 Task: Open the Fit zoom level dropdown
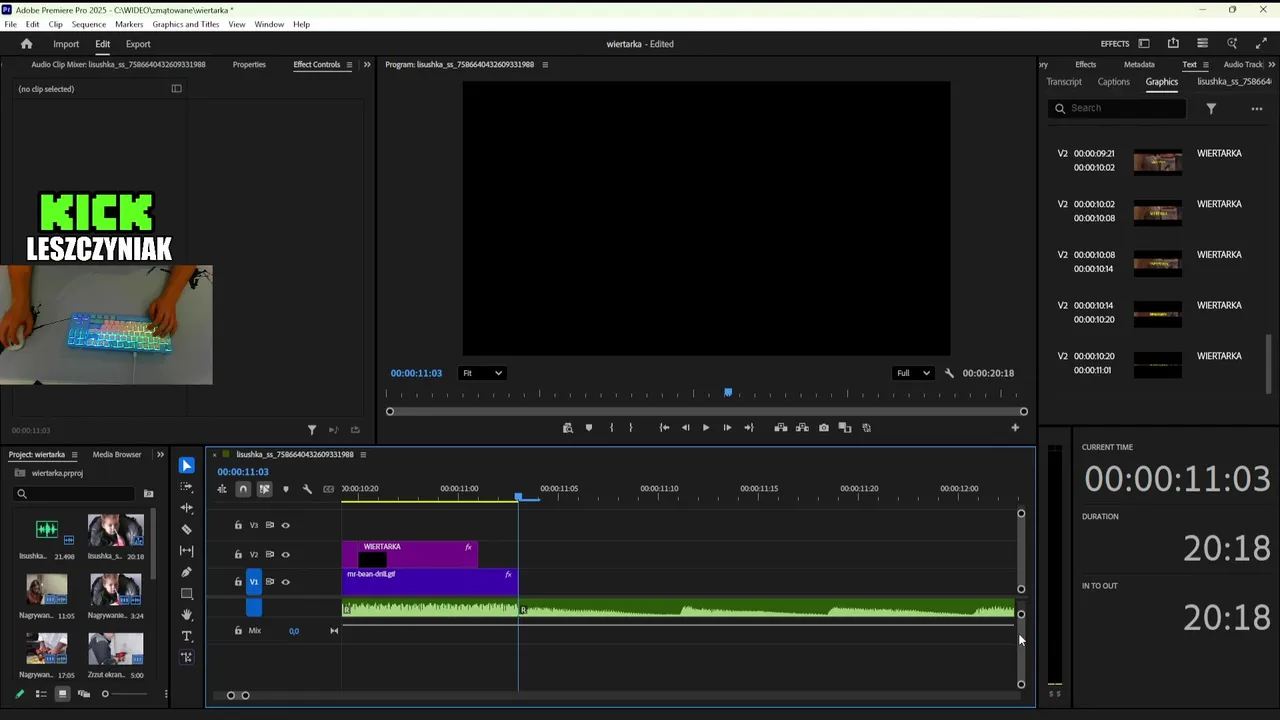point(482,373)
